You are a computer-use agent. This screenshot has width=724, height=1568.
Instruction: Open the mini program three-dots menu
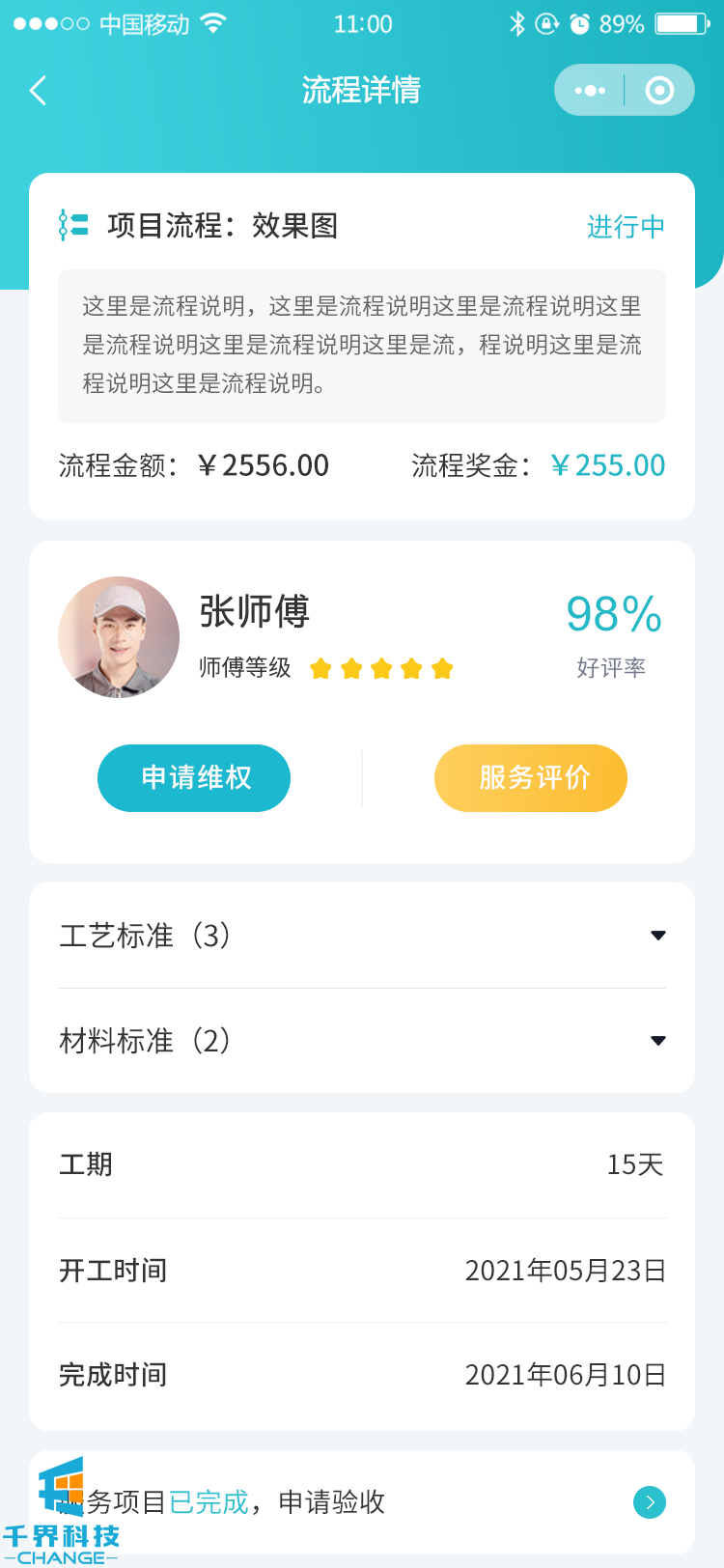[x=590, y=91]
